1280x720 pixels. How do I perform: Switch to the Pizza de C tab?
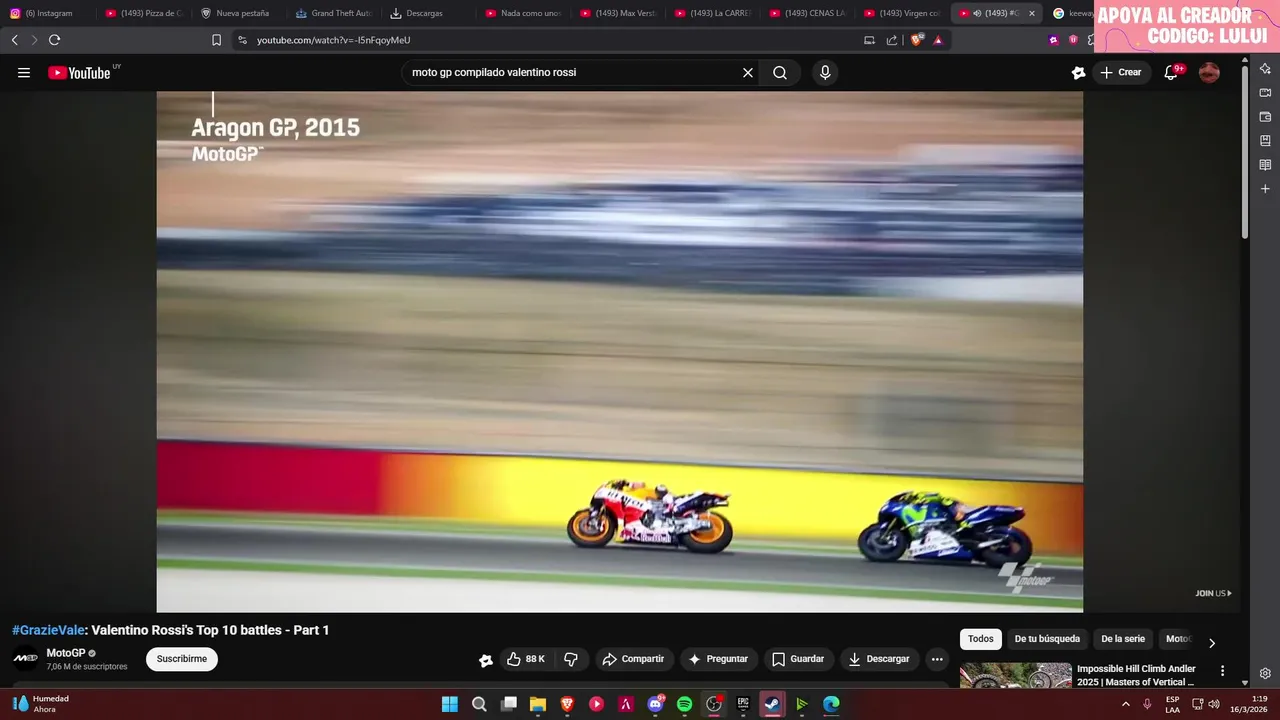pos(145,13)
